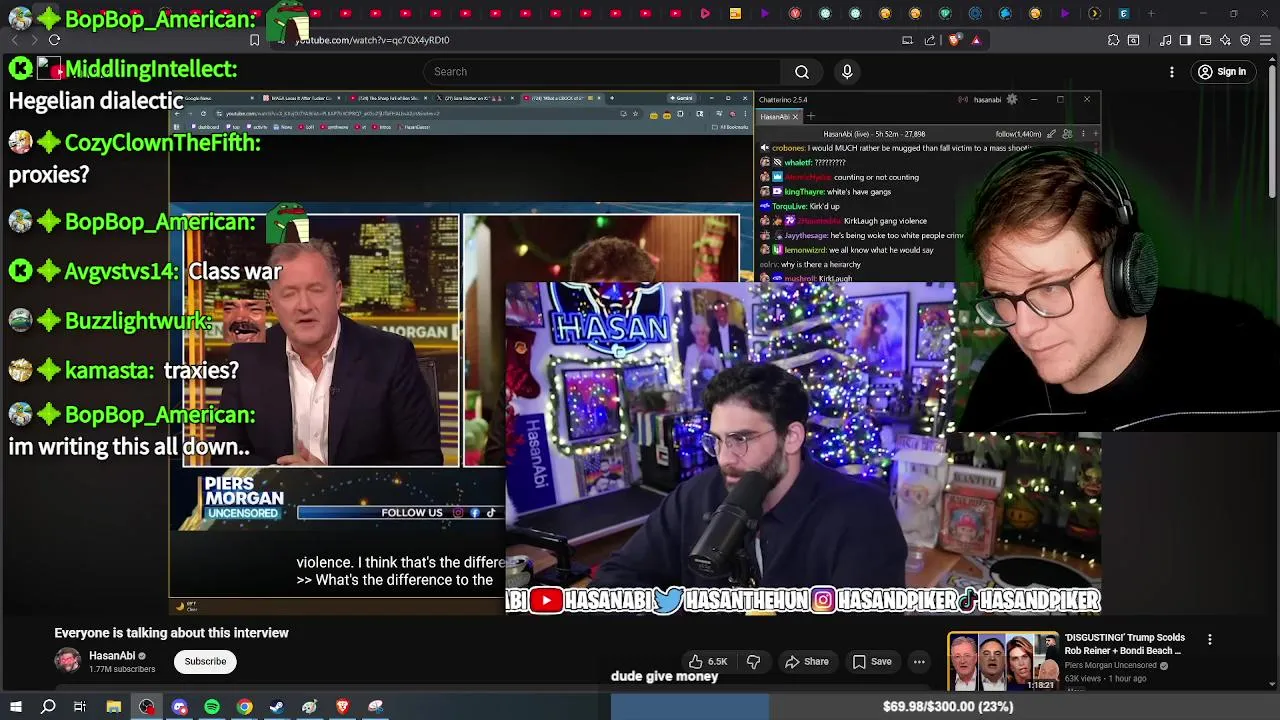Click the YouTube URL in the address bar
Image resolution: width=1280 pixels, height=720 pixels.
click(x=372, y=40)
